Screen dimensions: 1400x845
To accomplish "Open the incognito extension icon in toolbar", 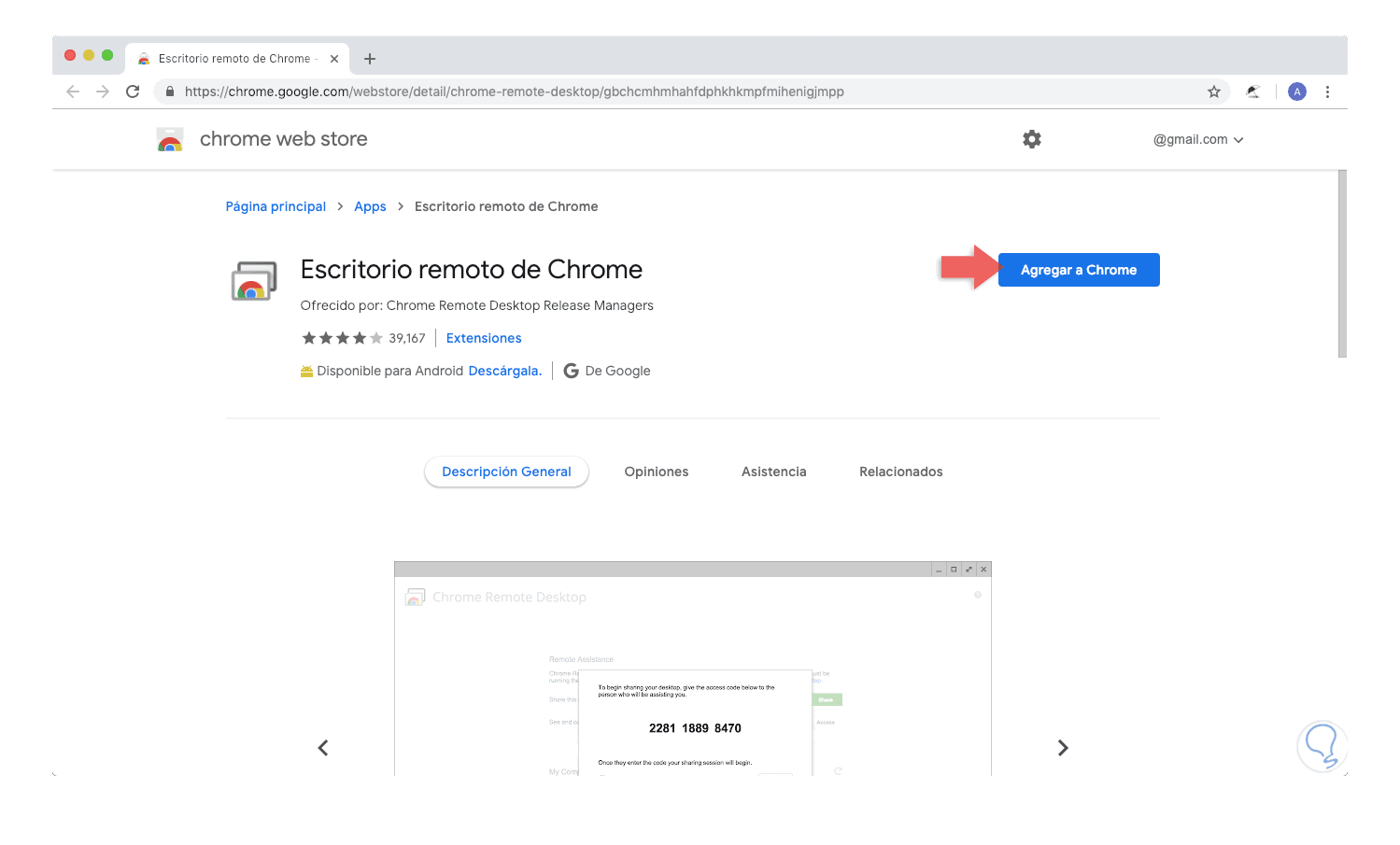I will coord(1253,92).
